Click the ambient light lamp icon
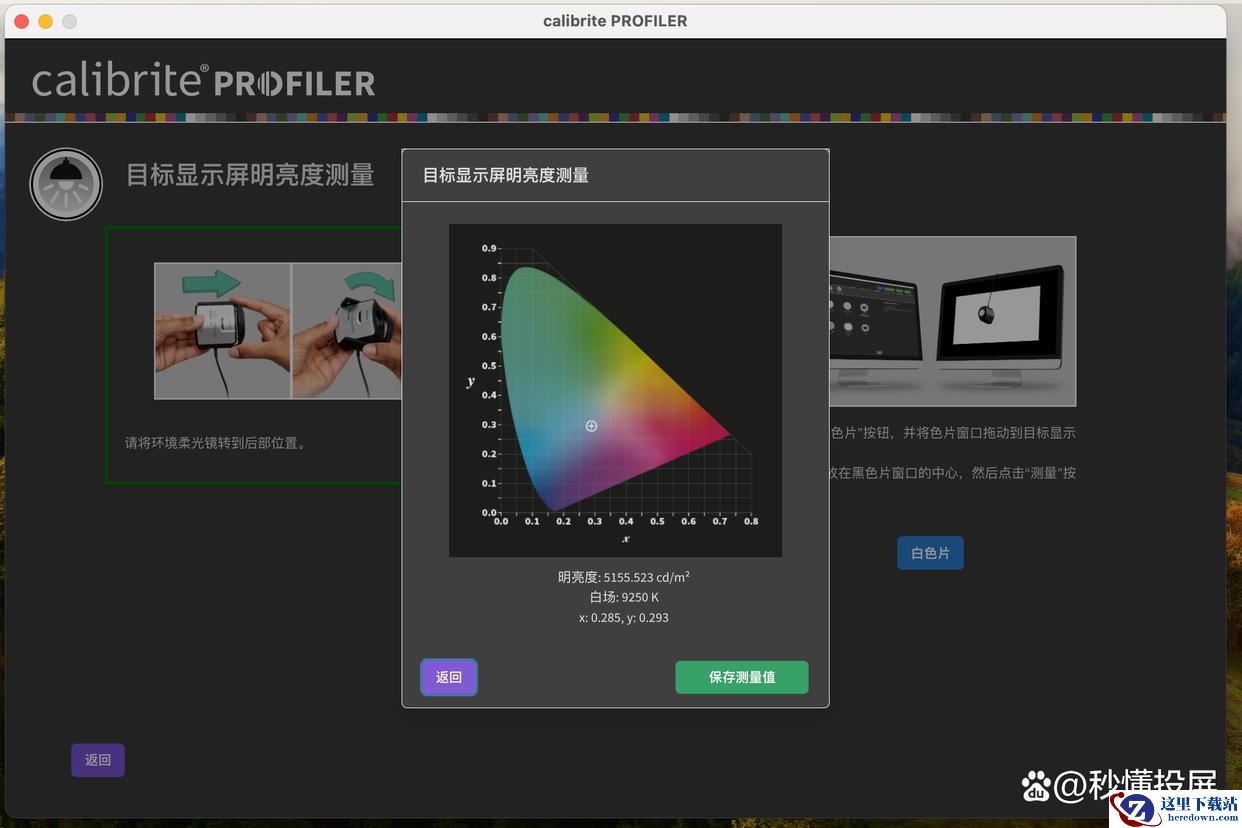Screen dimensions: 1242x828 click(x=66, y=184)
